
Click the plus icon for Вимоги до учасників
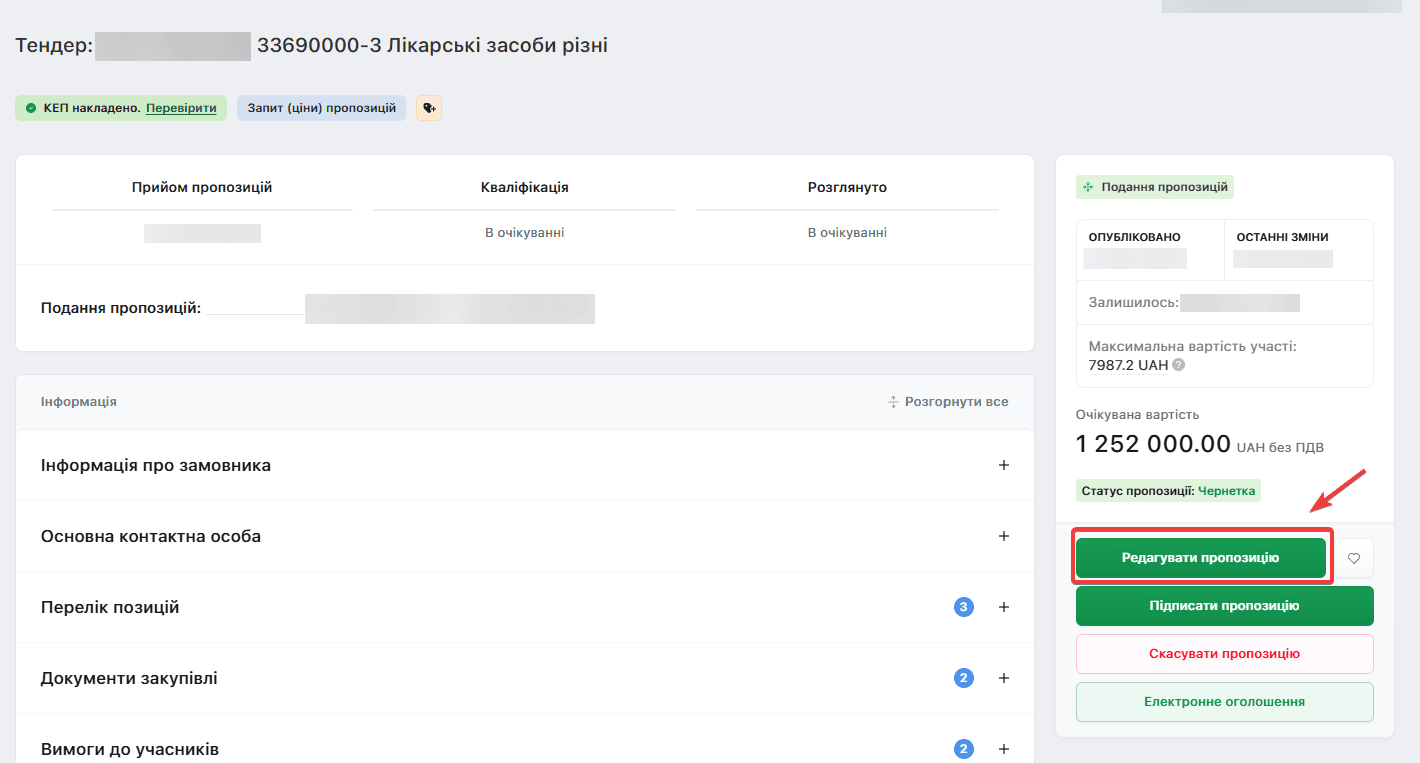[1004, 749]
